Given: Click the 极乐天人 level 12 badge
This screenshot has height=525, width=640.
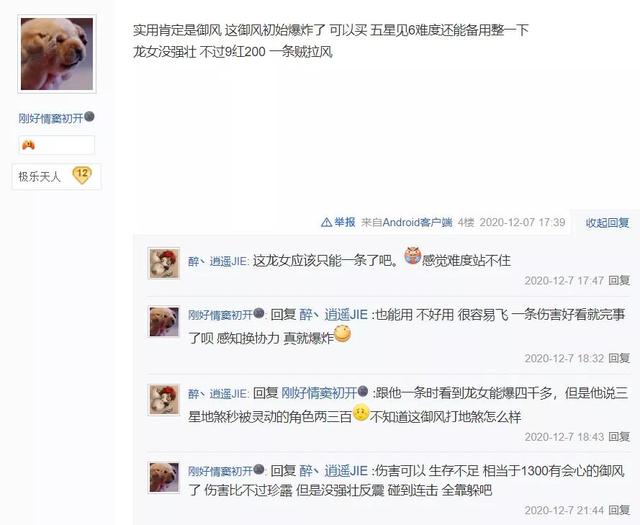Looking at the screenshot, I should pos(56,176).
